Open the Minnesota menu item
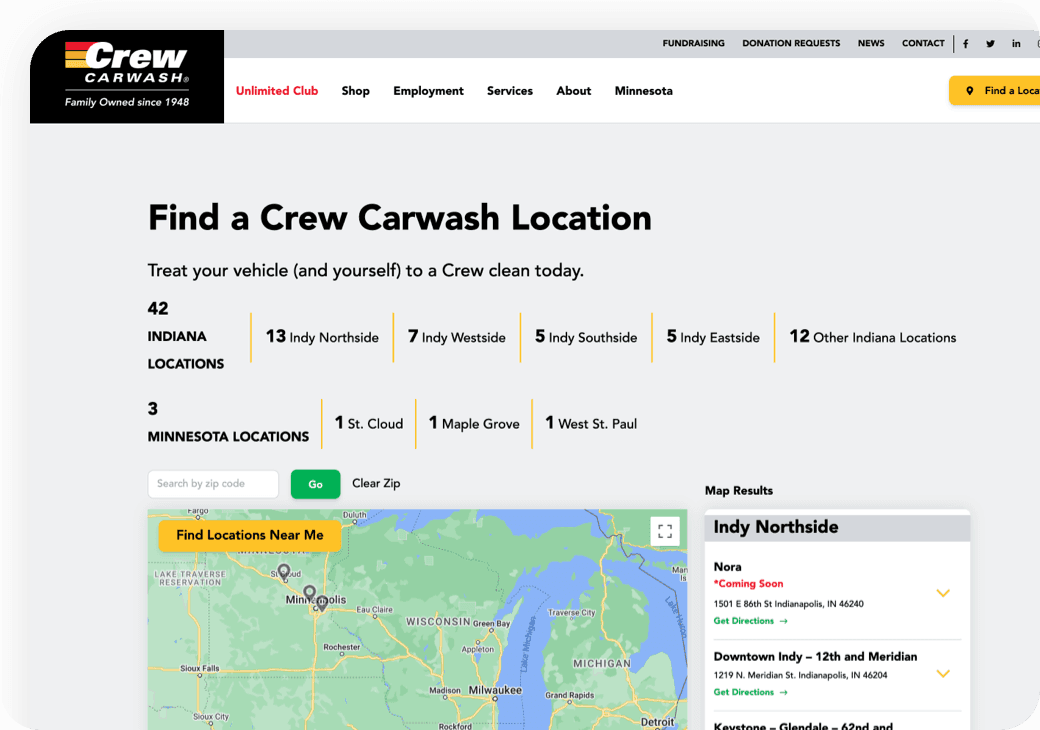This screenshot has height=730, width=1040. coord(643,91)
